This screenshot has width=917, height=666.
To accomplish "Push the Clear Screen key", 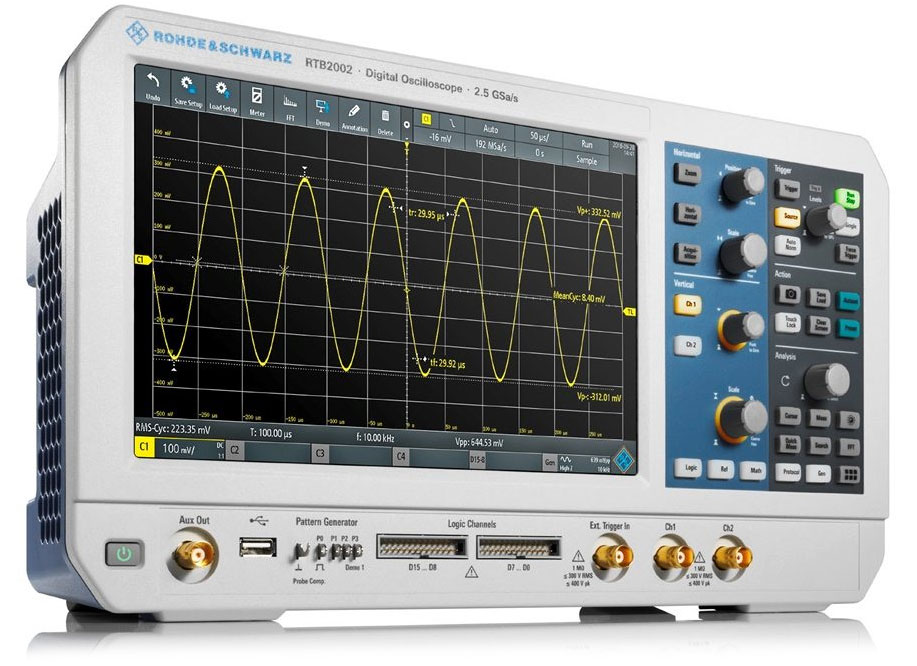I will (820, 325).
